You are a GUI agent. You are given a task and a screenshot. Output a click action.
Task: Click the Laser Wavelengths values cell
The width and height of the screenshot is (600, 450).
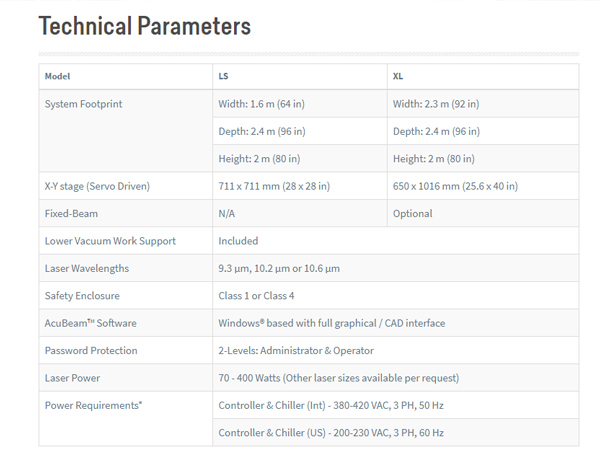pyautogui.click(x=279, y=269)
